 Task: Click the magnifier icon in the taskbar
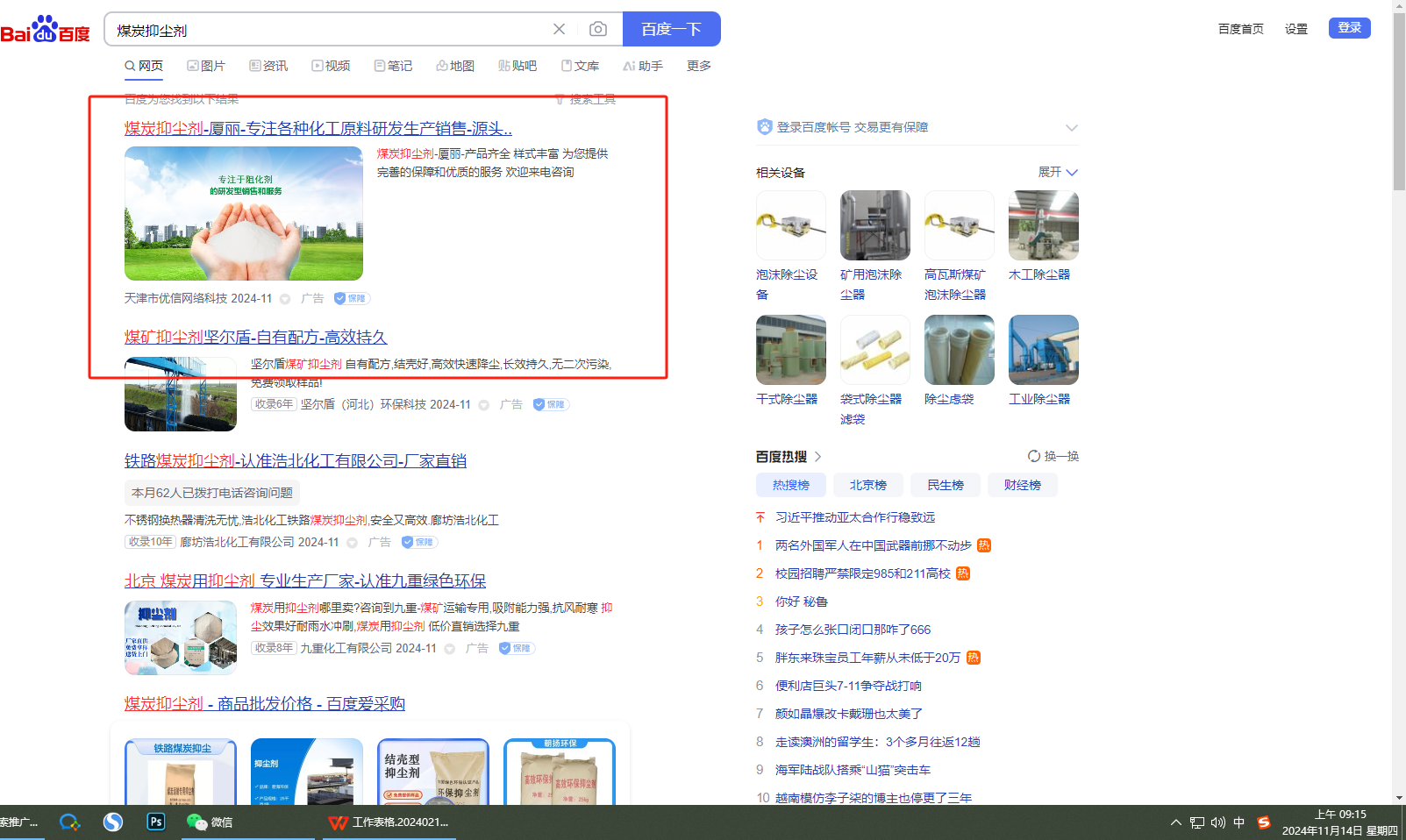(x=69, y=822)
